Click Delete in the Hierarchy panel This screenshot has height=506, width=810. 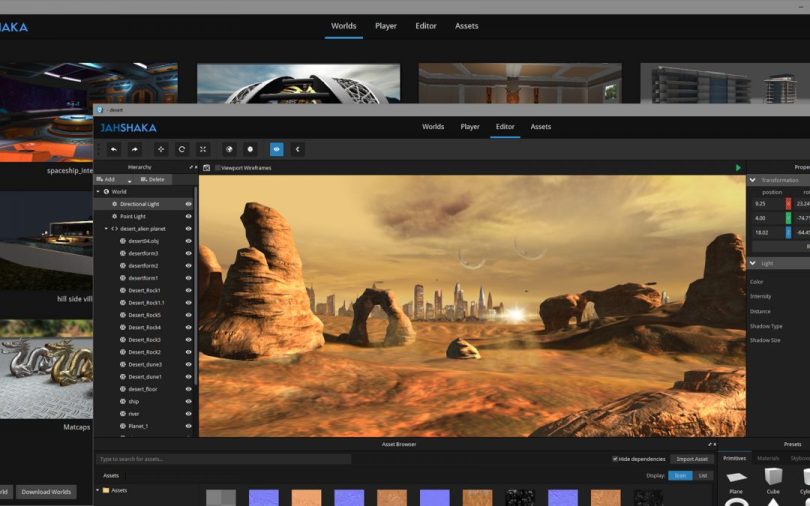tap(153, 179)
